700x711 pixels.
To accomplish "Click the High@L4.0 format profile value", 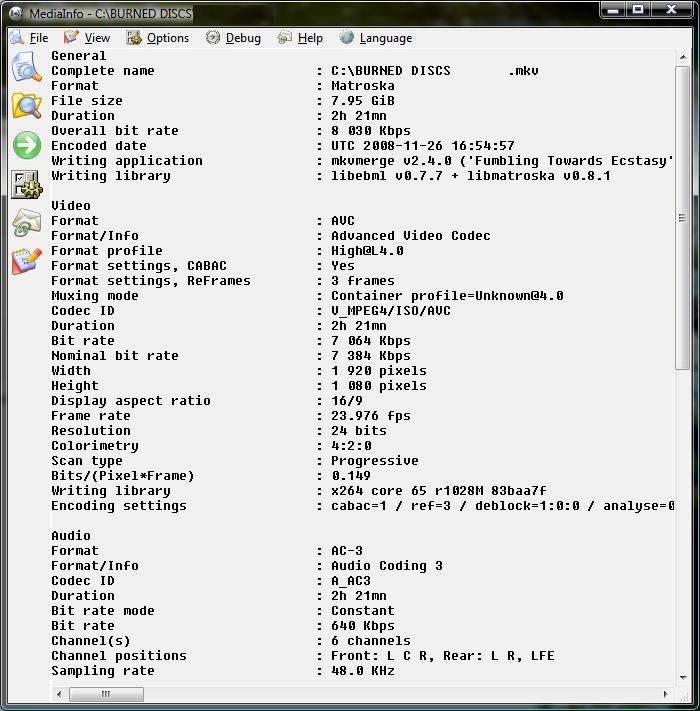I will (x=367, y=251).
